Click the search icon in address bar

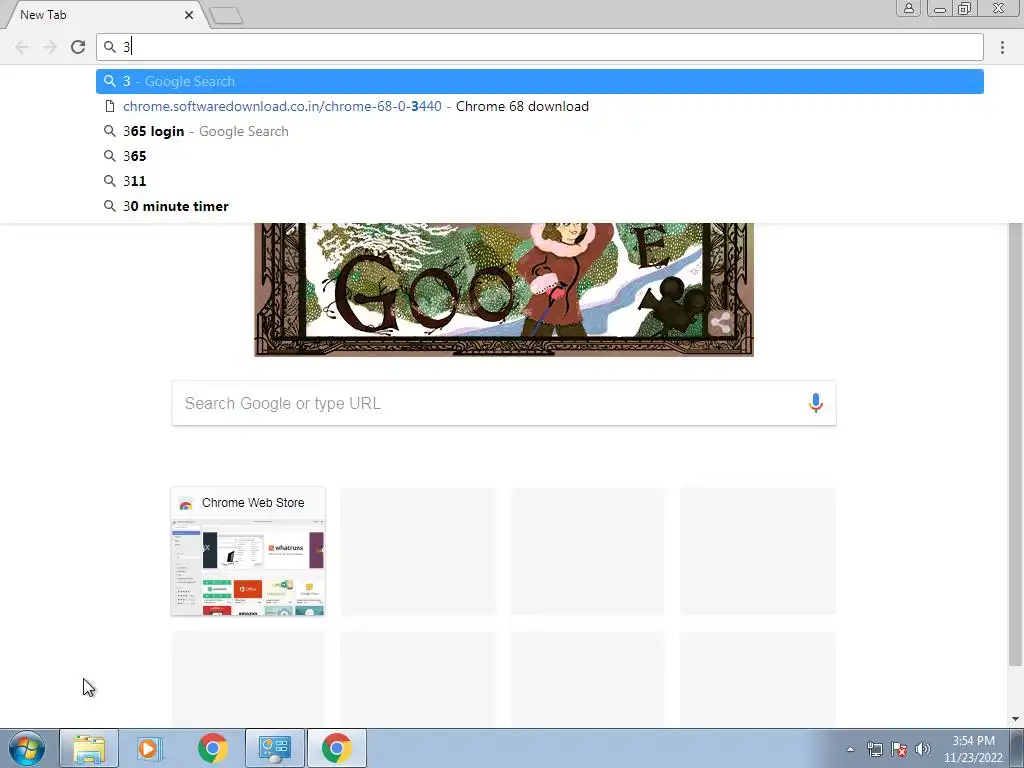pyautogui.click(x=110, y=47)
